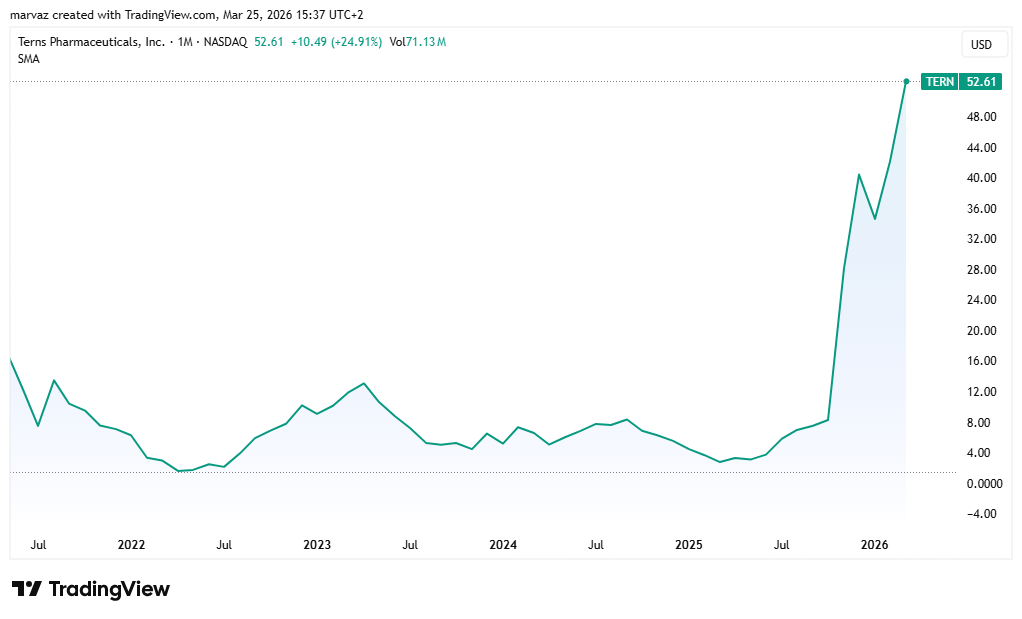Click the 16.00 price axis label
The width and height of the screenshot is (1022, 619).
point(982,361)
